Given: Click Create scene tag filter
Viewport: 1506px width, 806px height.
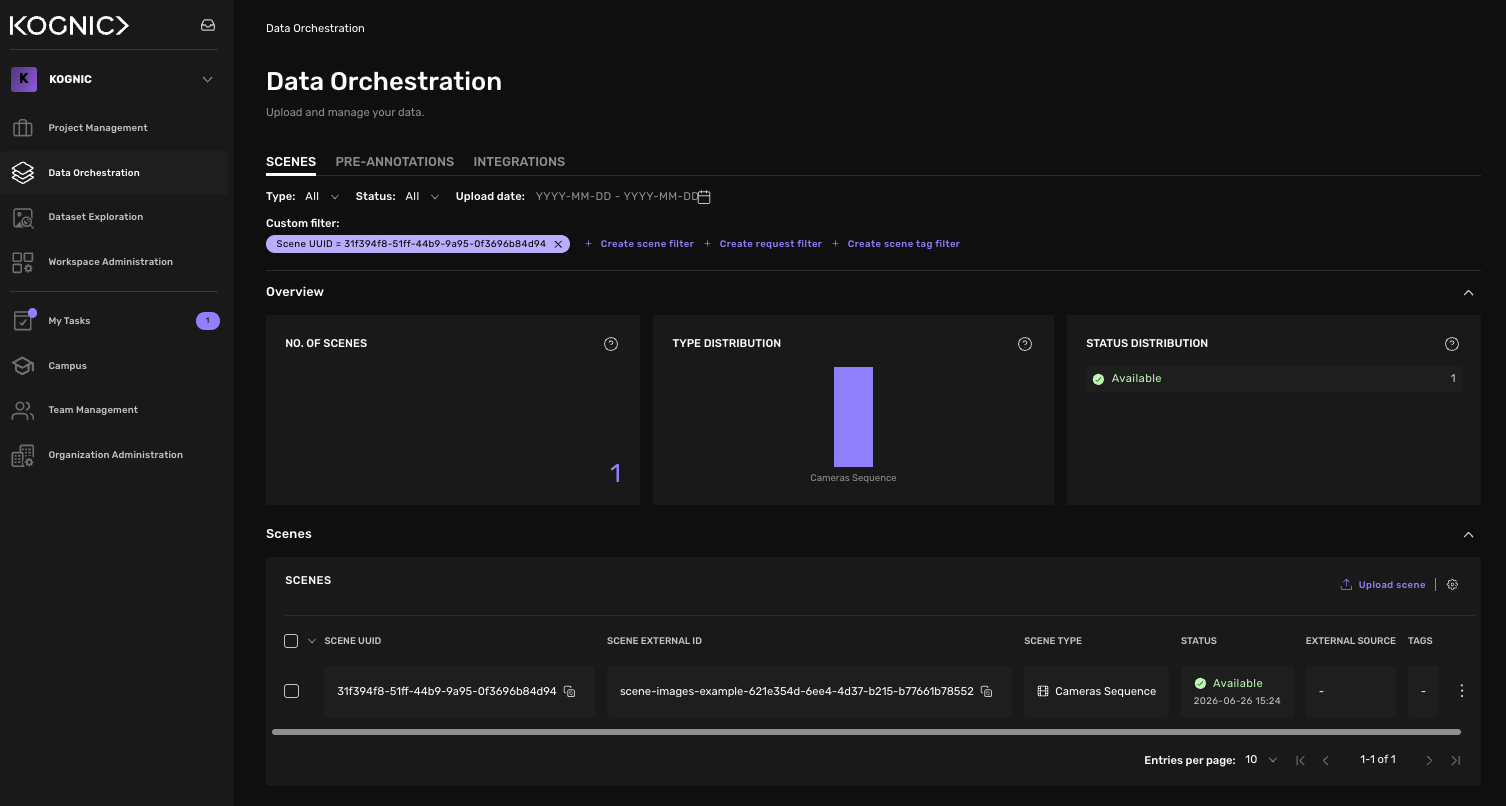Looking at the screenshot, I should coord(896,244).
